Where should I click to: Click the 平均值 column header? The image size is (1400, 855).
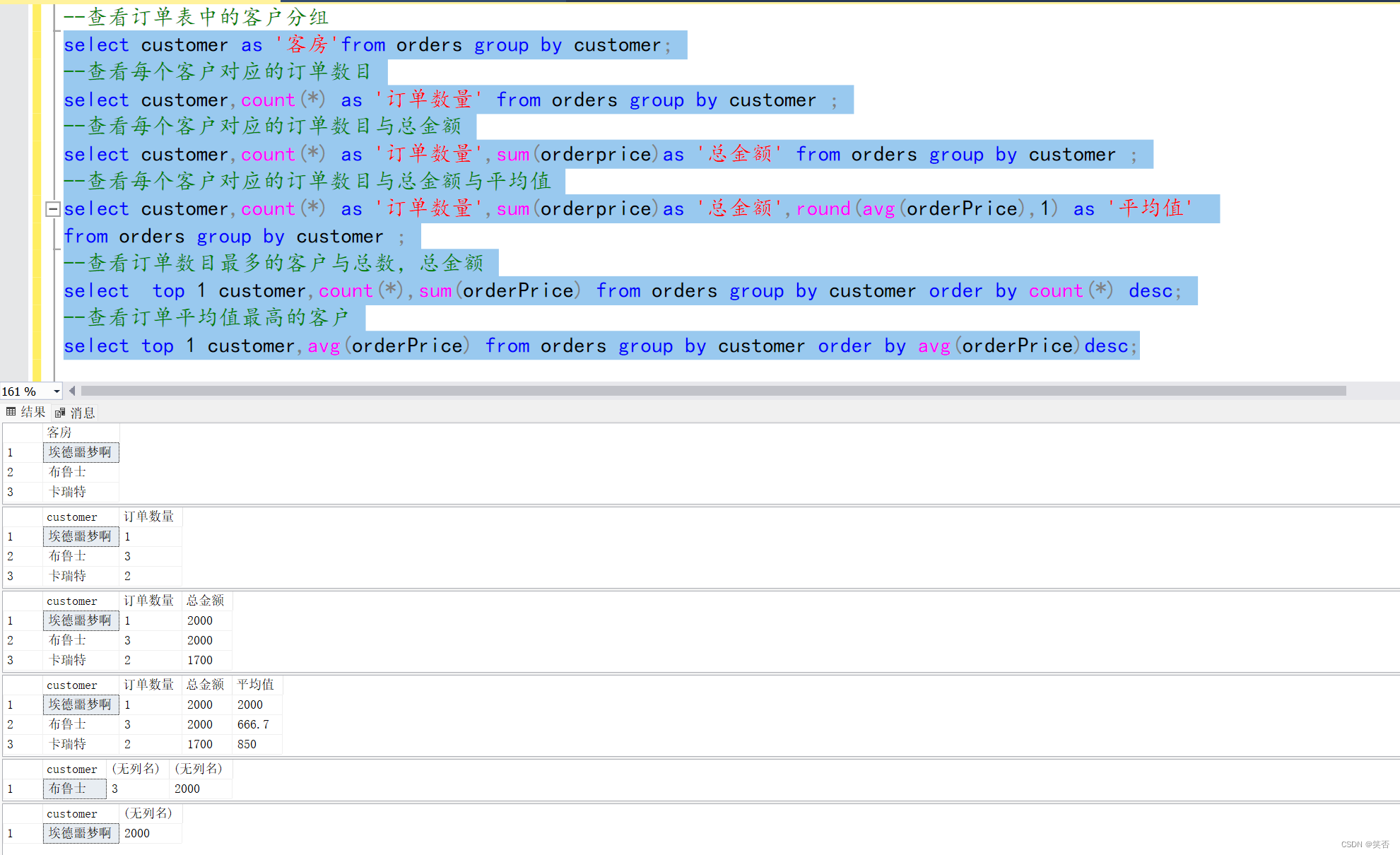[x=256, y=685]
